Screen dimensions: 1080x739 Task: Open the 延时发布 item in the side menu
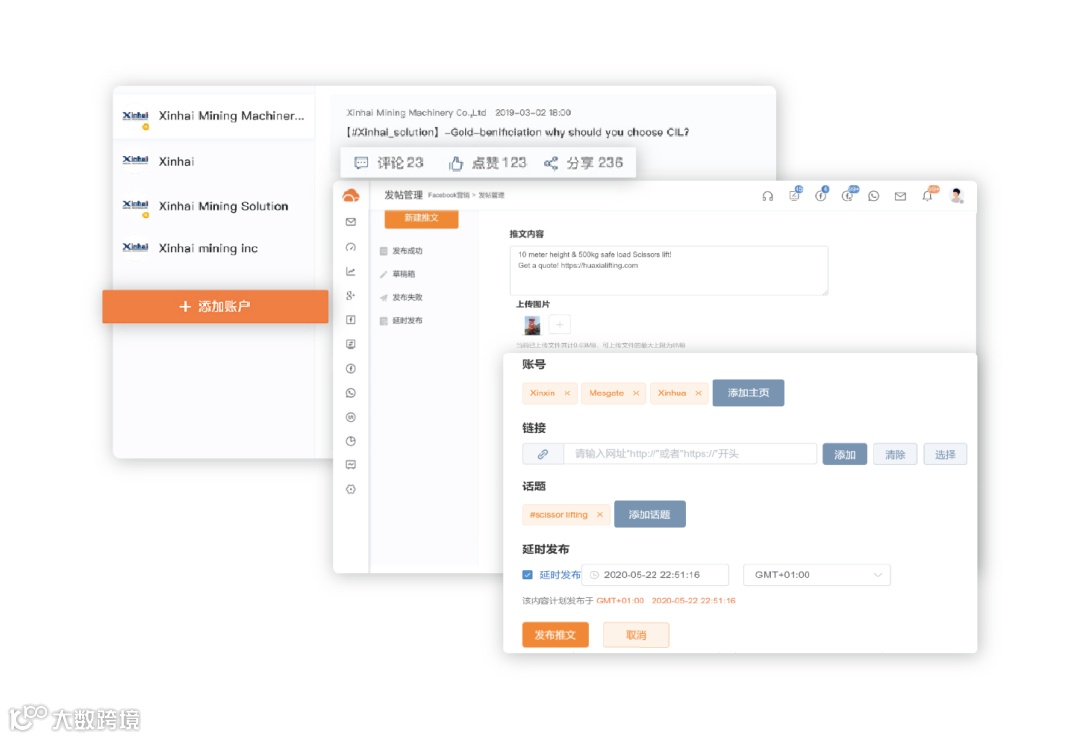point(401,320)
